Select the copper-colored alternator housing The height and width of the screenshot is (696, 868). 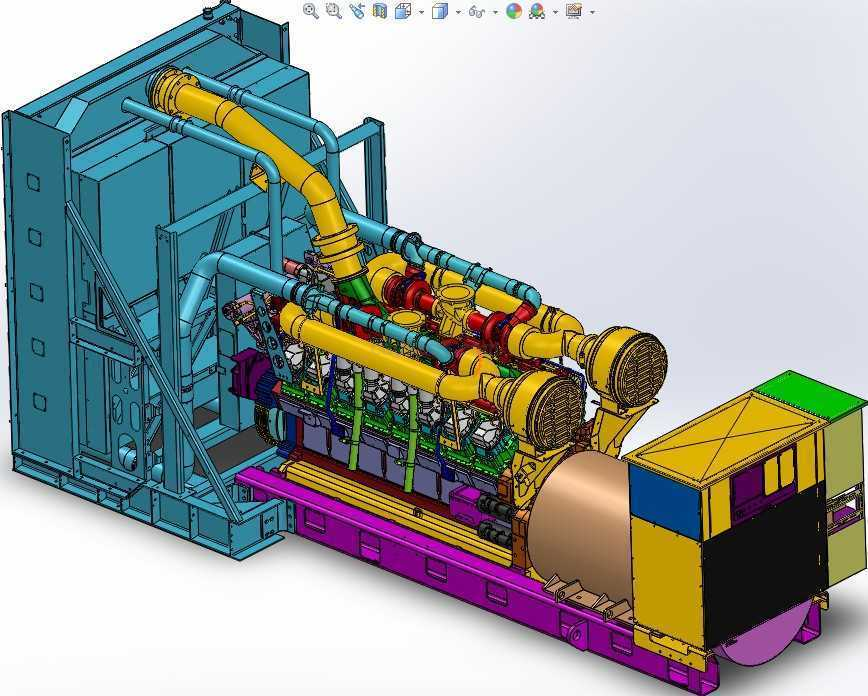click(575, 520)
